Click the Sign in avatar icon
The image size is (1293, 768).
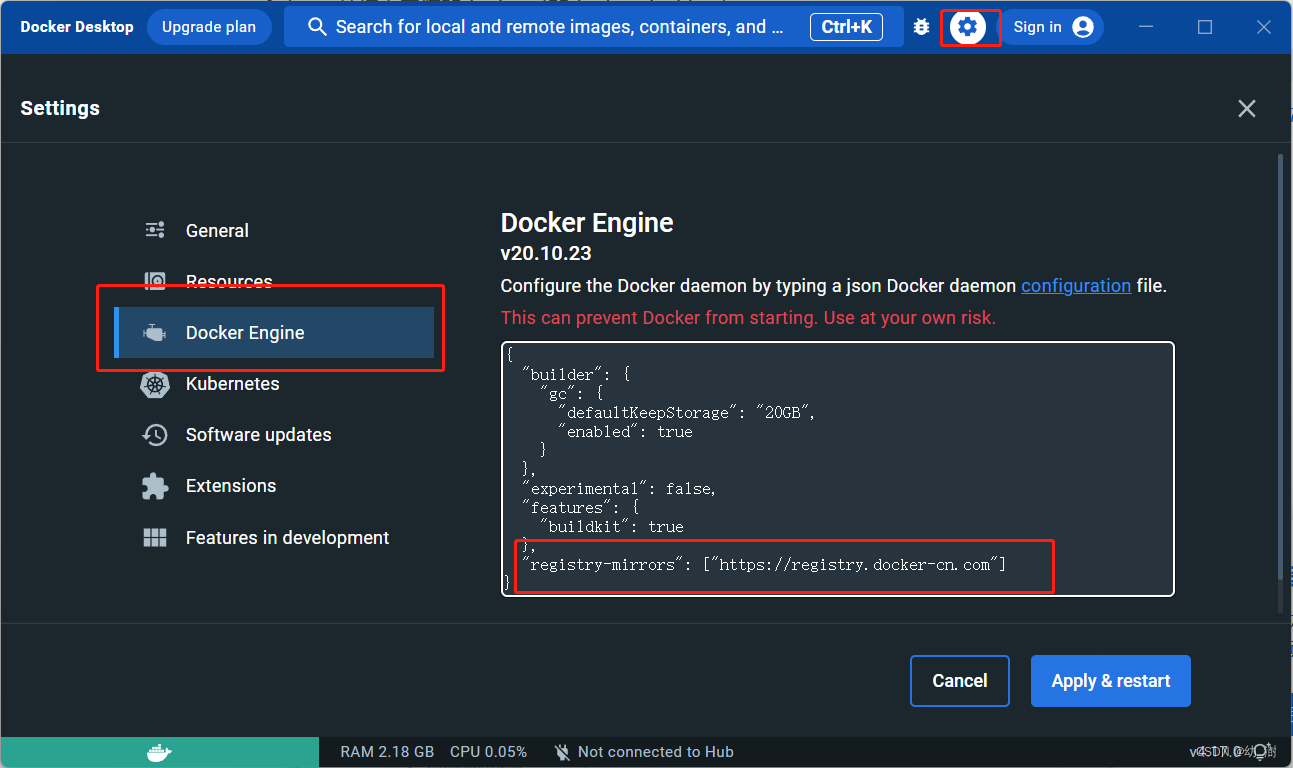tap(1083, 27)
